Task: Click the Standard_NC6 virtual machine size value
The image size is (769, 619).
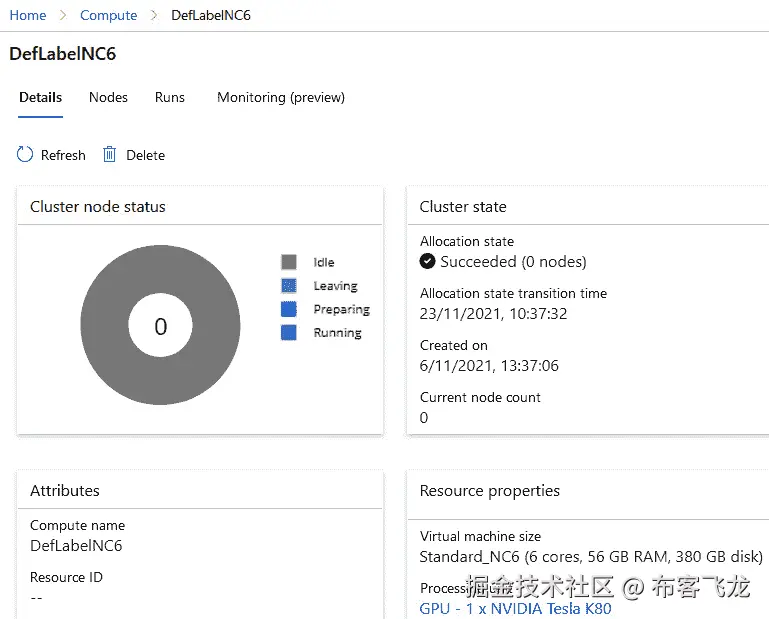Action: [591, 557]
